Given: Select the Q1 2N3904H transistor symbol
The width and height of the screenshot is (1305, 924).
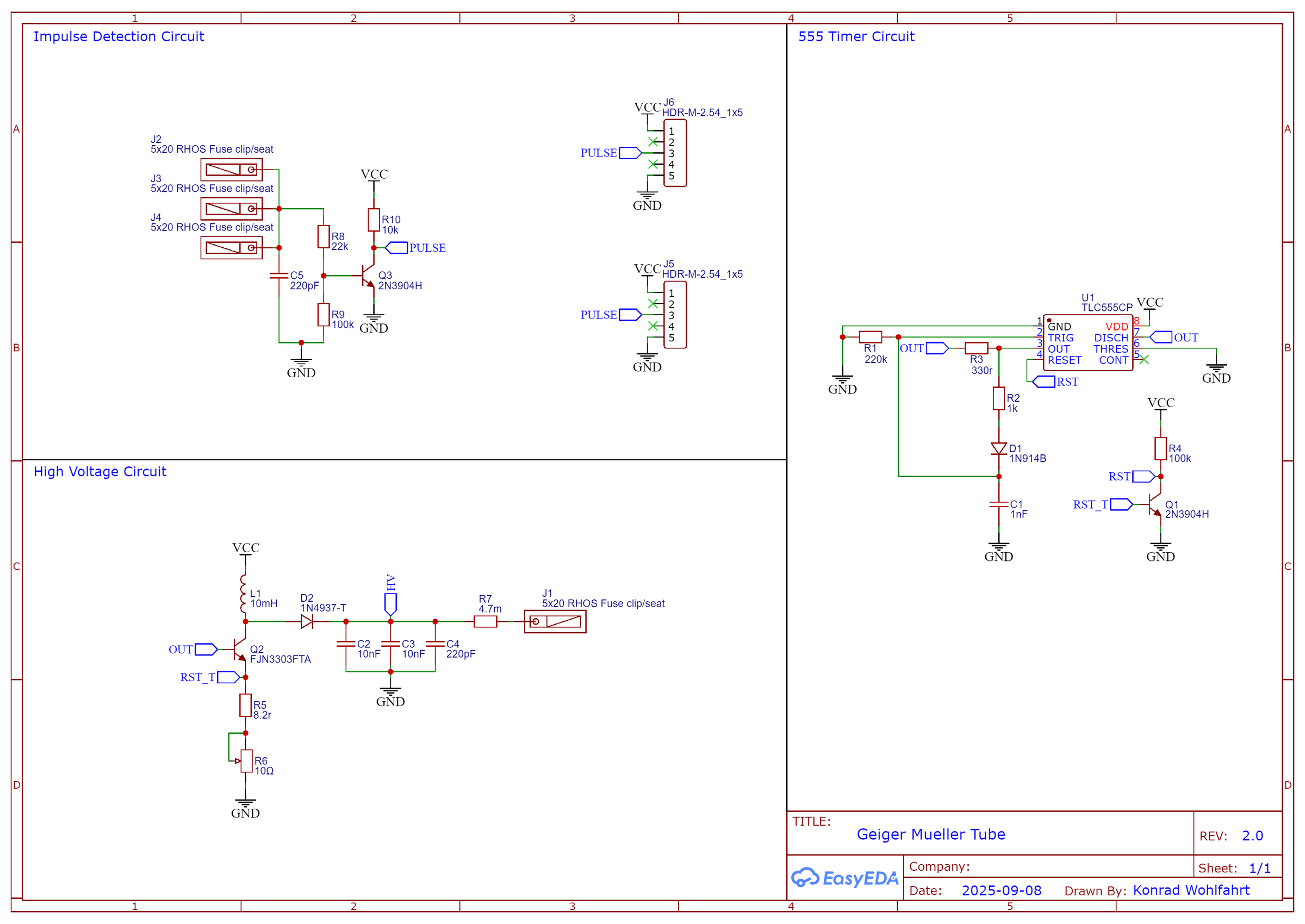Looking at the screenshot, I should click(x=1155, y=505).
